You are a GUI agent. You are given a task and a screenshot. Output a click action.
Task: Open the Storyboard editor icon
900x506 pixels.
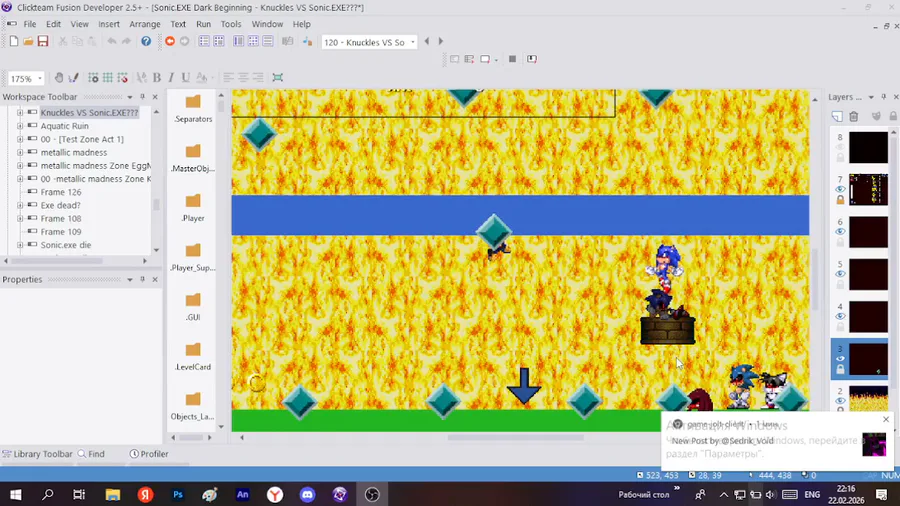coord(204,41)
